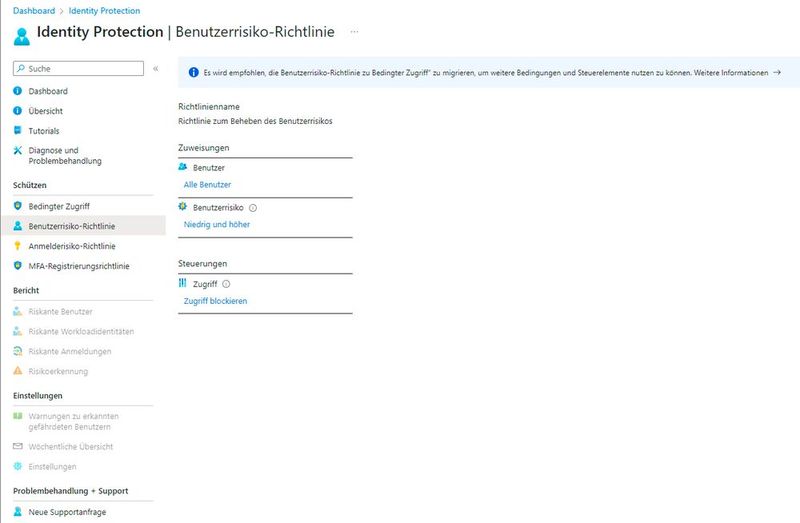Click the Riskante Benutzer icon

[17, 311]
